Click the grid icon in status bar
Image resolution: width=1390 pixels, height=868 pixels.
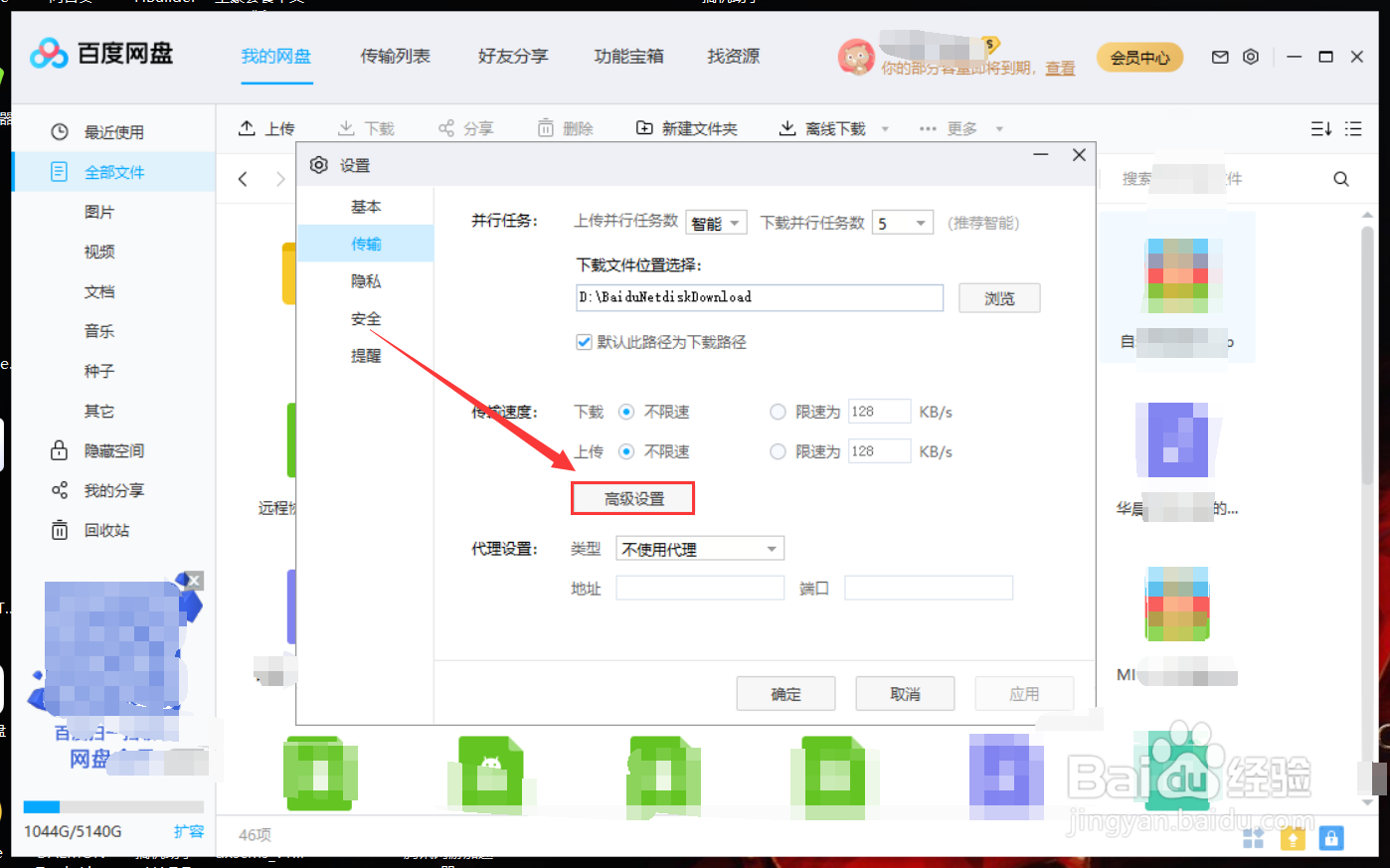click(1254, 838)
